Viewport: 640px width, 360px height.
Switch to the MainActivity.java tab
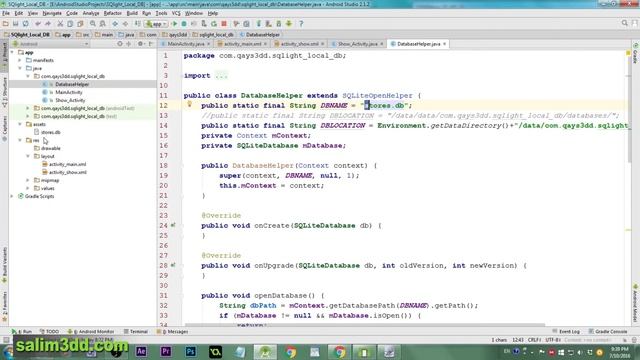186,44
